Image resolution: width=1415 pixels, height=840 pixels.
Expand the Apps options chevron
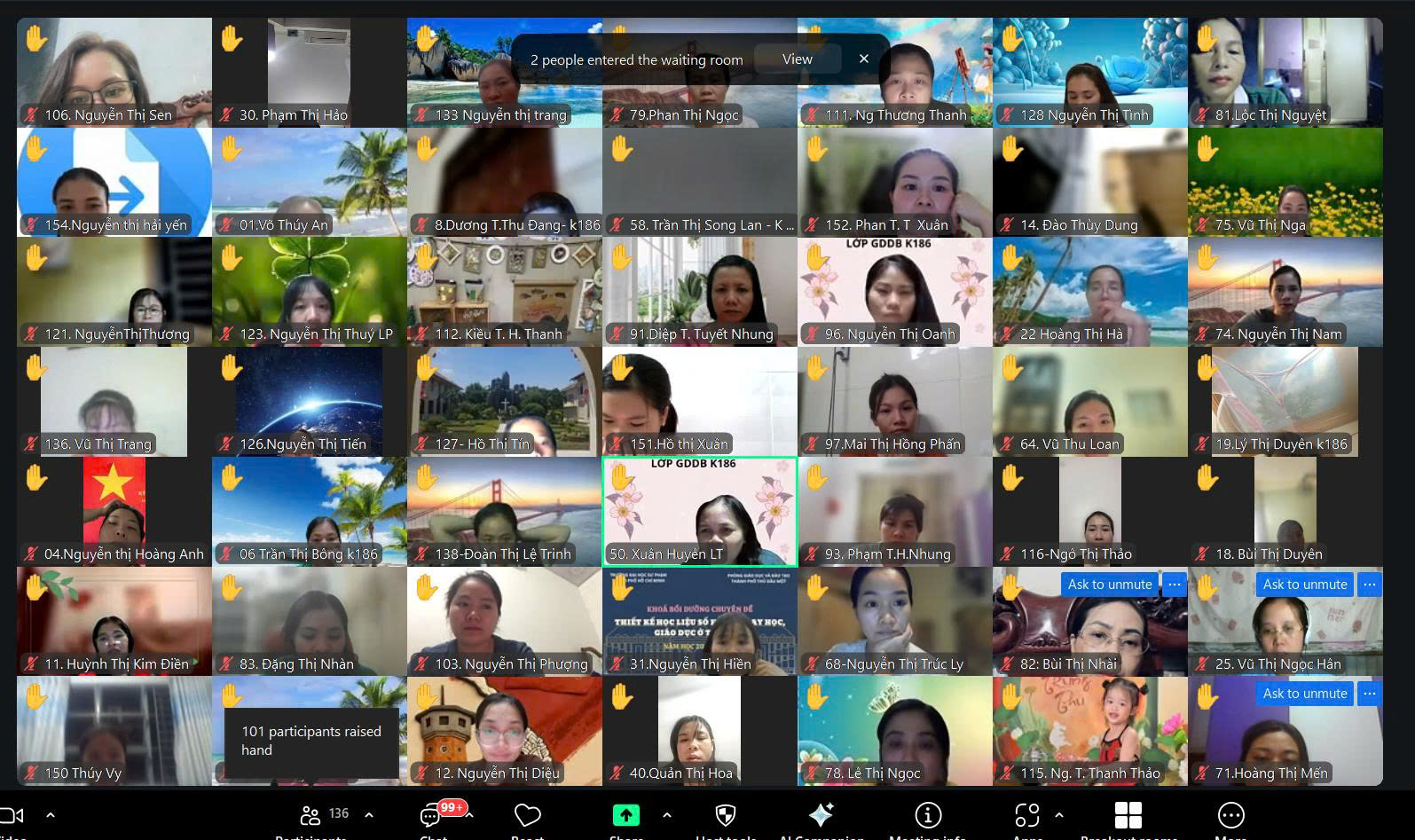tap(1058, 814)
